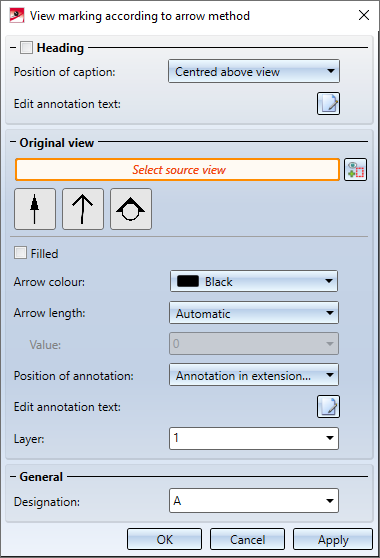The width and height of the screenshot is (380, 558).
Task: Open original view annotation text editor icon
Action: tap(328, 406)
